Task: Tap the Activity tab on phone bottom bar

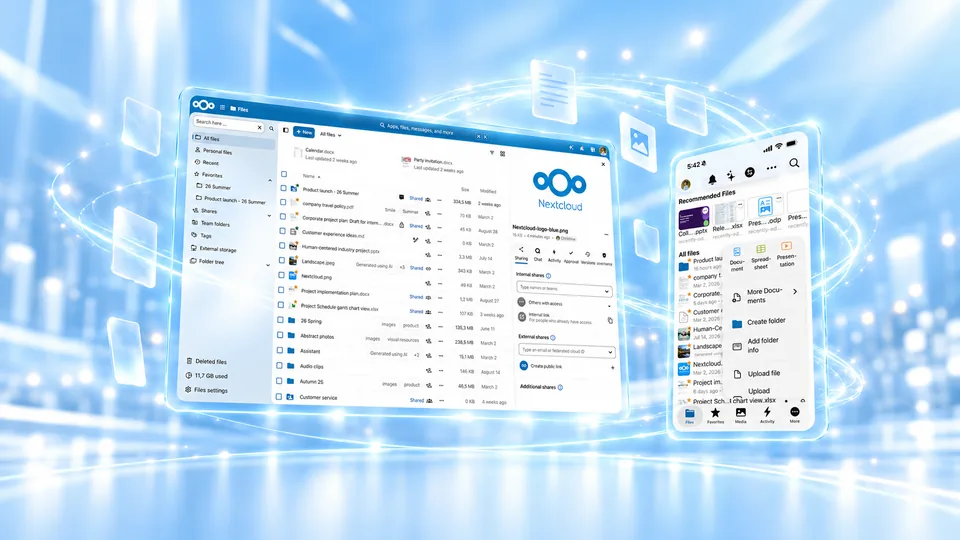Action: point(767,415)
